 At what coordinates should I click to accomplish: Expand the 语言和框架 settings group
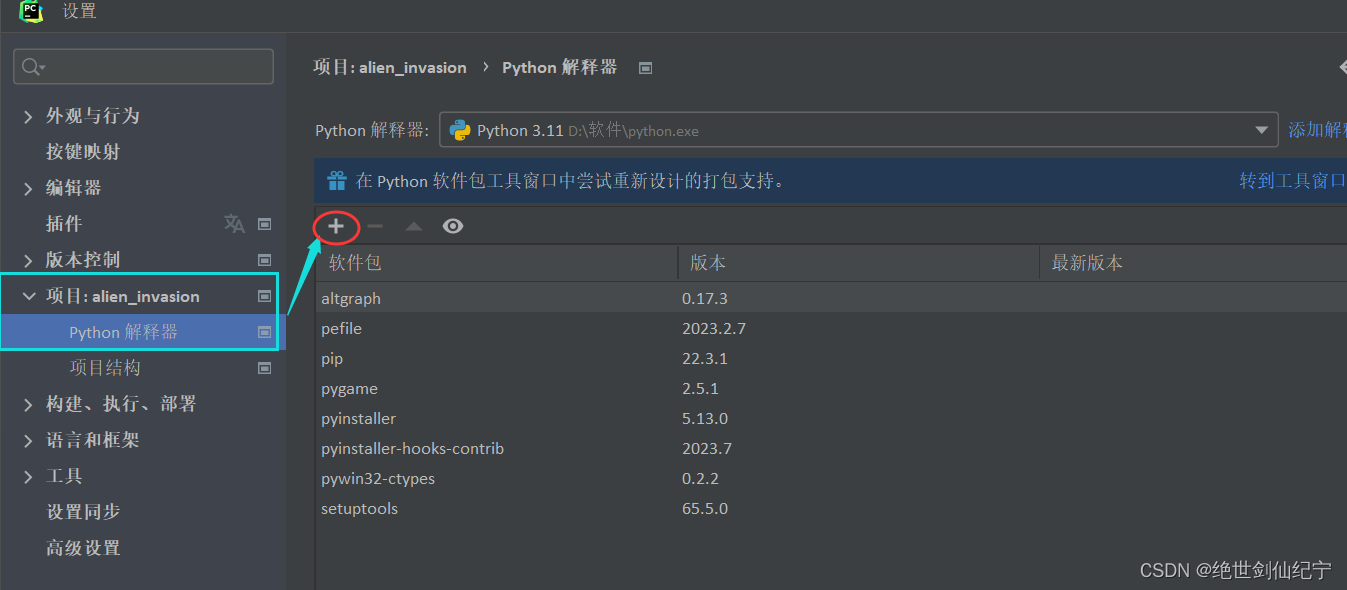[x=28, y=440]
